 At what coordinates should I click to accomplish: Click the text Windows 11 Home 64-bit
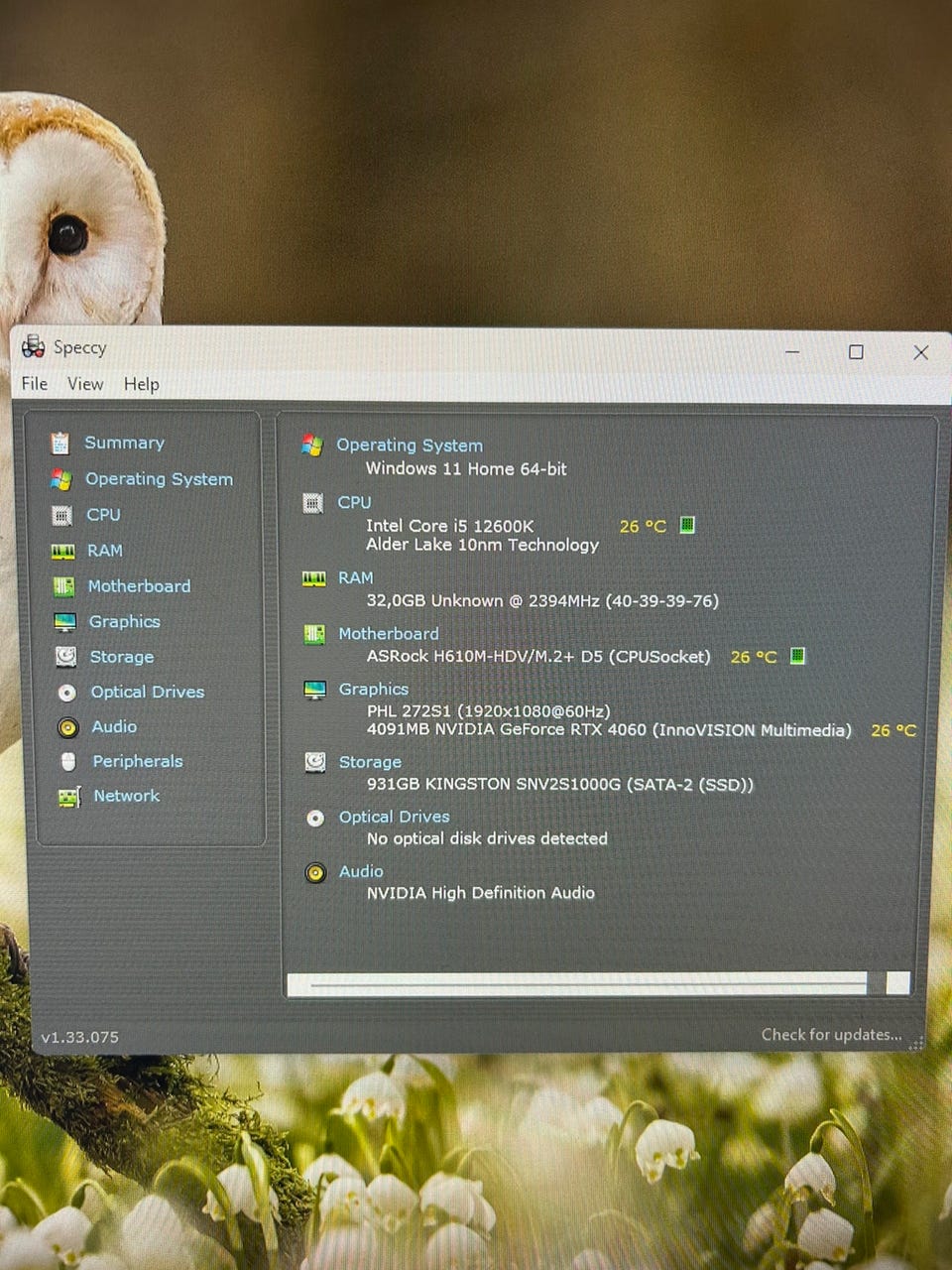(x=466, y=469)
